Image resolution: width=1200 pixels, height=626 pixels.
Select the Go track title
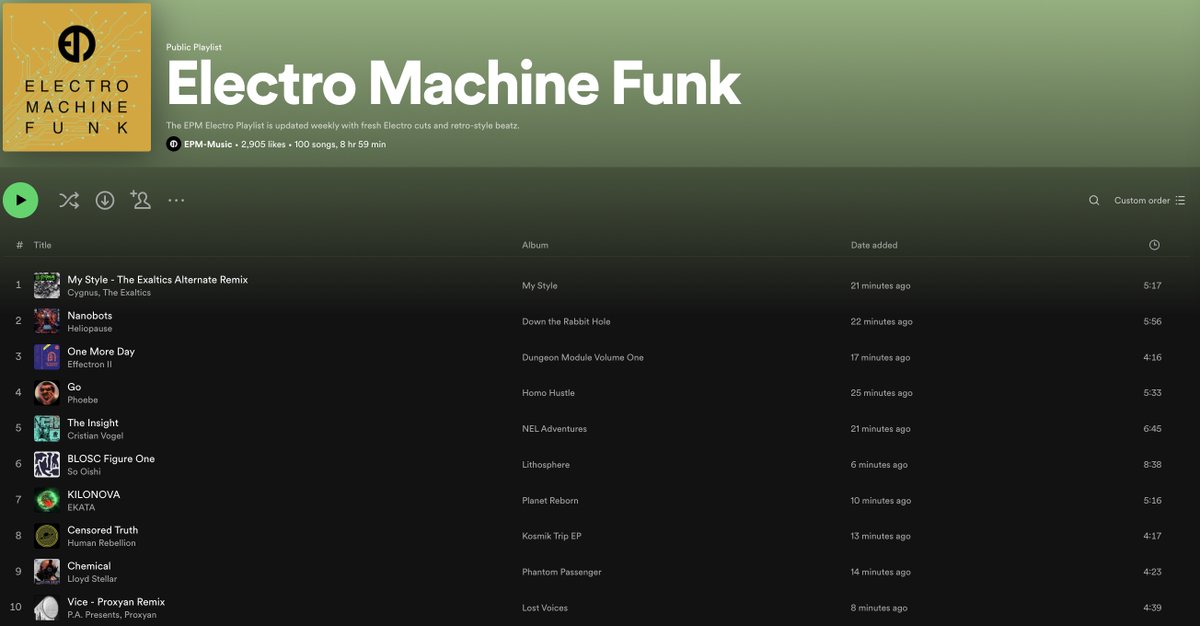[x=74, y=387]
